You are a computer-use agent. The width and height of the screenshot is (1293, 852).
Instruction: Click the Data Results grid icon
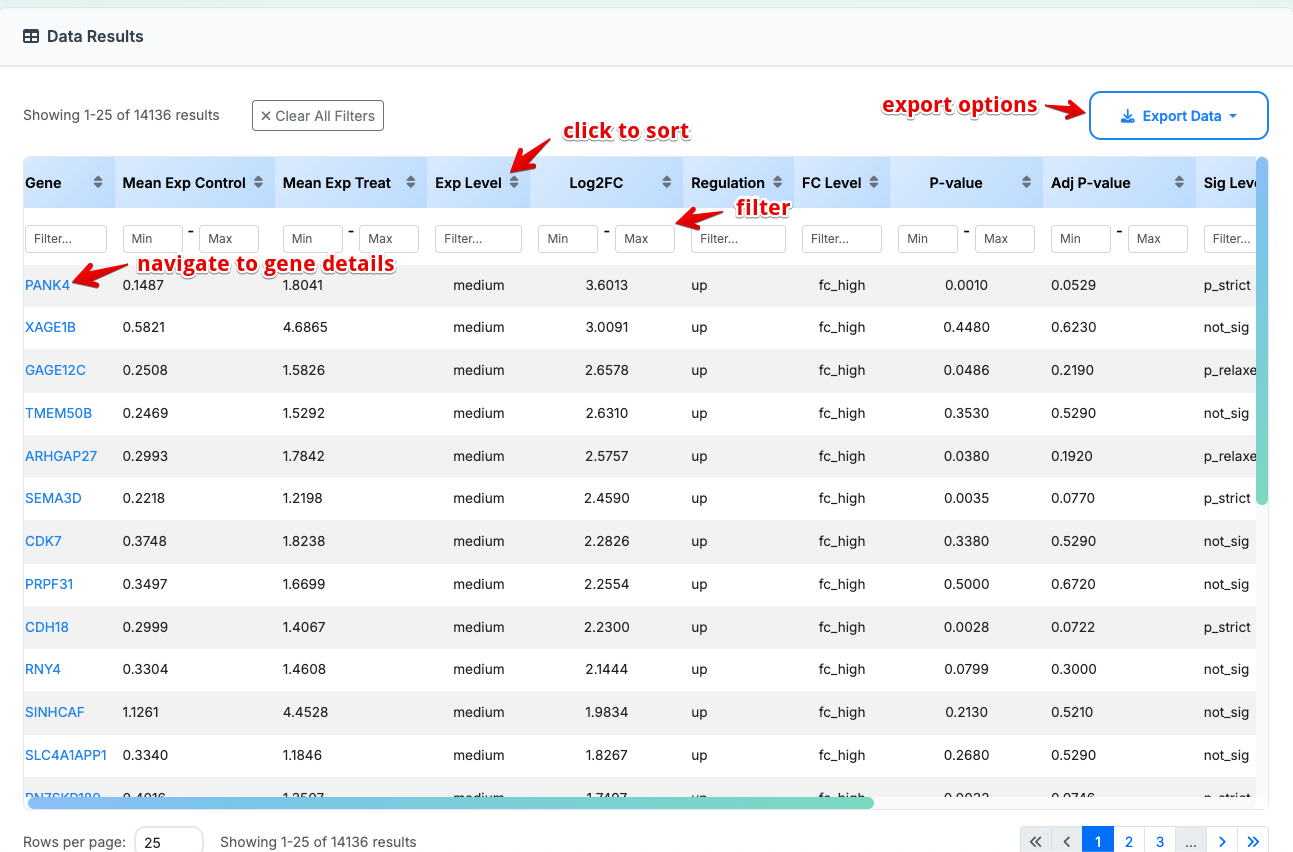tap(30, 35)
